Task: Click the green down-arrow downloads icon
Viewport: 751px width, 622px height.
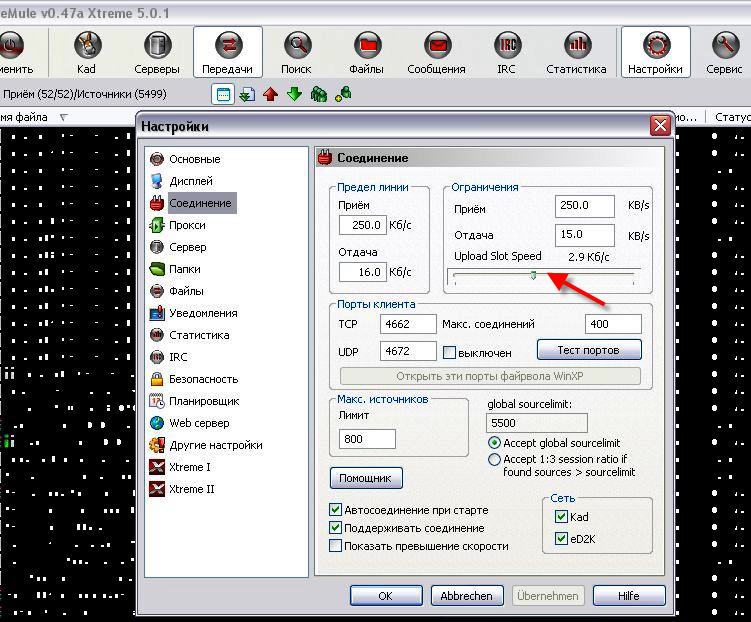Action: [x=294, y=94]
